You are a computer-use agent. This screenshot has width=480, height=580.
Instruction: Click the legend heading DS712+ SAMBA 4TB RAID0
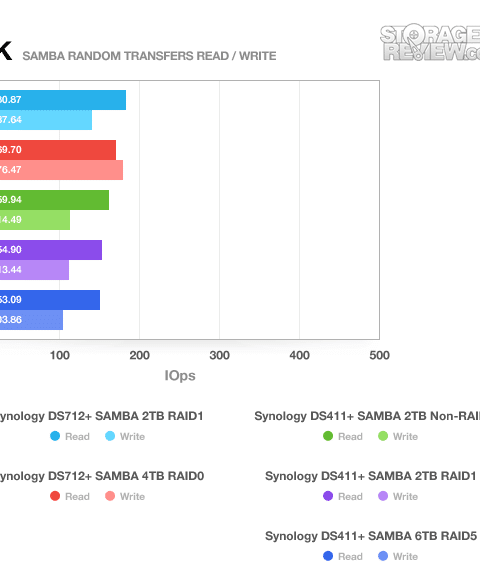[x=102, y=476]
